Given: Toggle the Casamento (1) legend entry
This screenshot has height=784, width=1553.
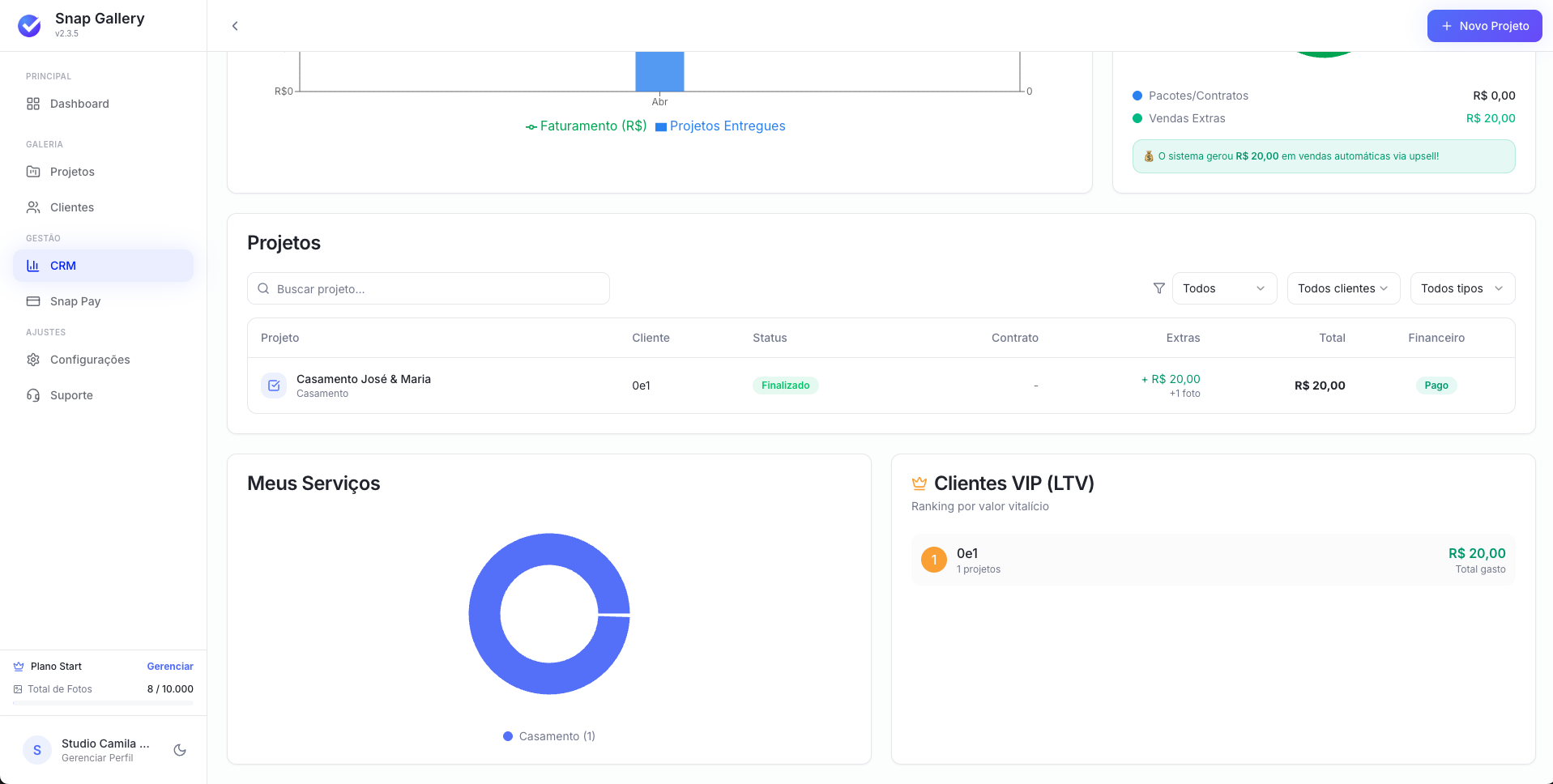Looking at the screenshot, I should tap(549, 736).
